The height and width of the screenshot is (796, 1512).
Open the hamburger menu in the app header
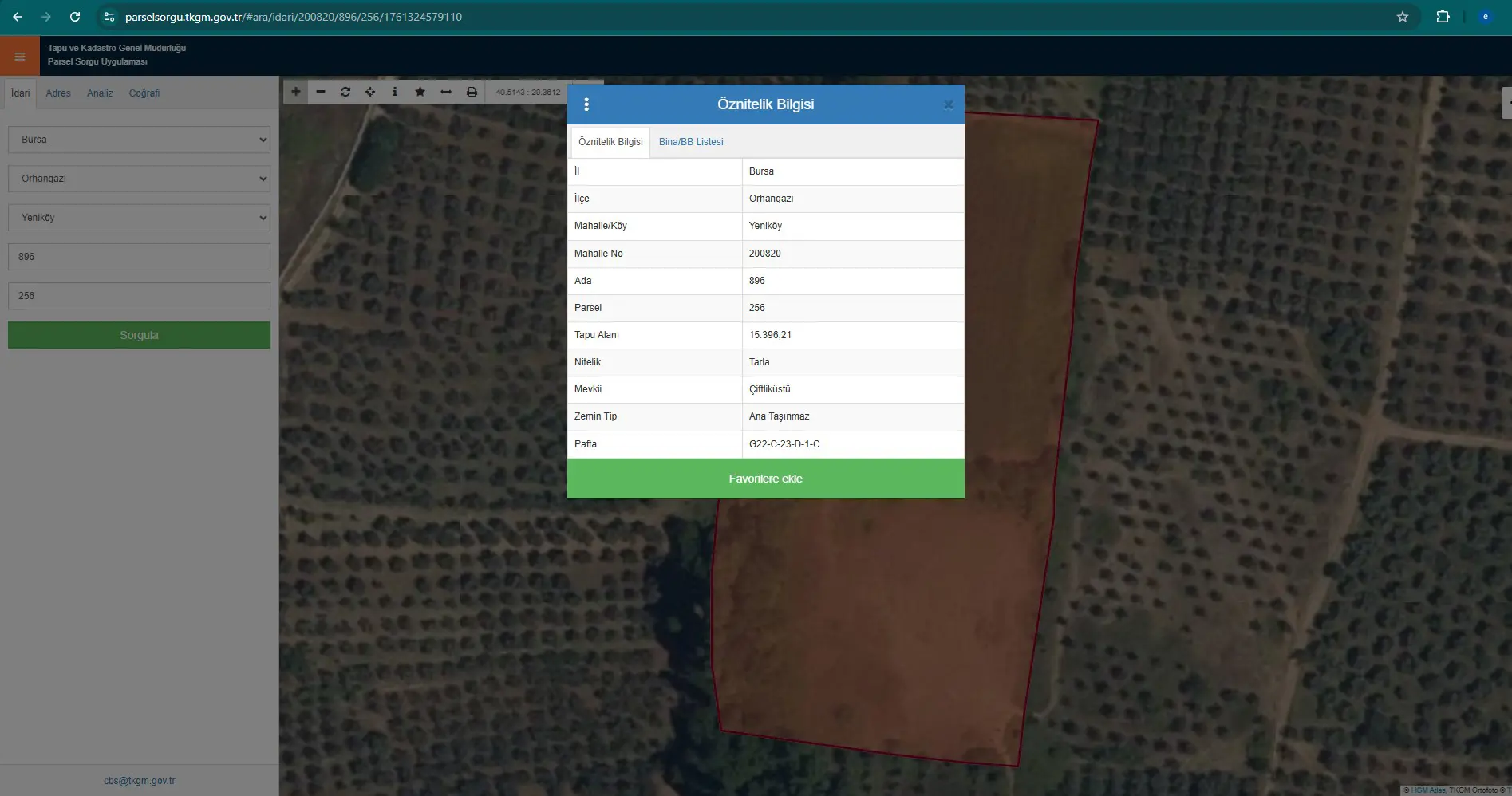click(20, 56)
